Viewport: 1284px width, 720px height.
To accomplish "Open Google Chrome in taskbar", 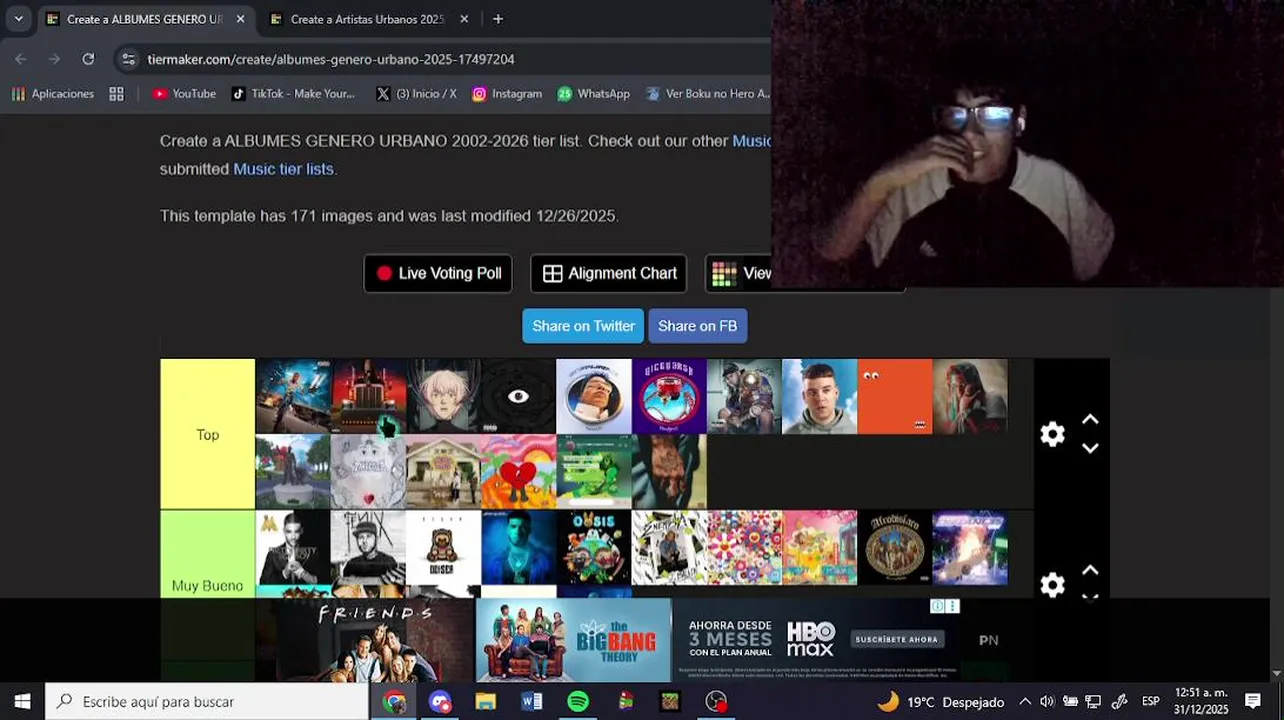I will (x=394, y=702).
